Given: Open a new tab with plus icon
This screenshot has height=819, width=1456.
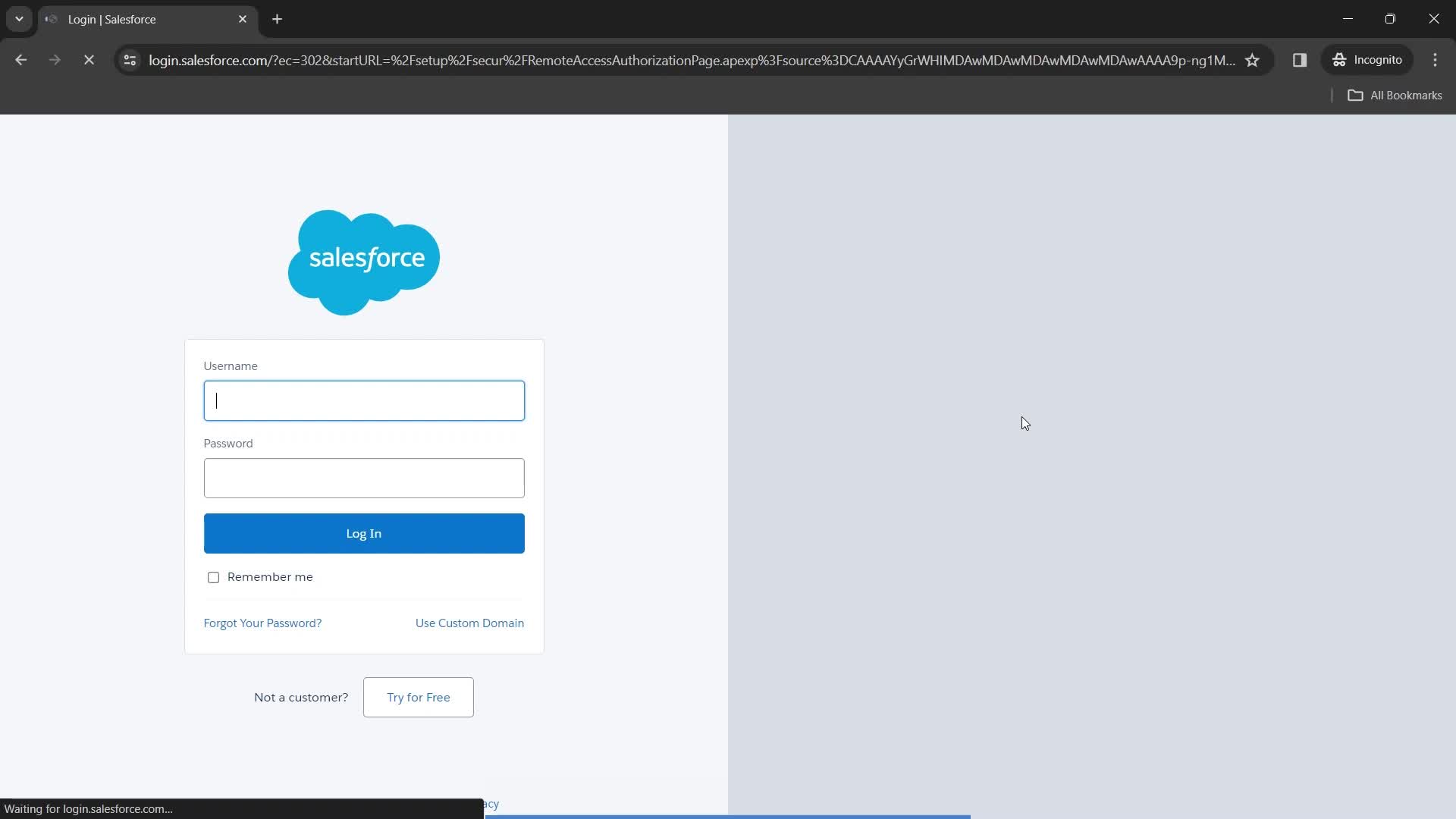Looking at the screenshot, I should click(278, 19).
